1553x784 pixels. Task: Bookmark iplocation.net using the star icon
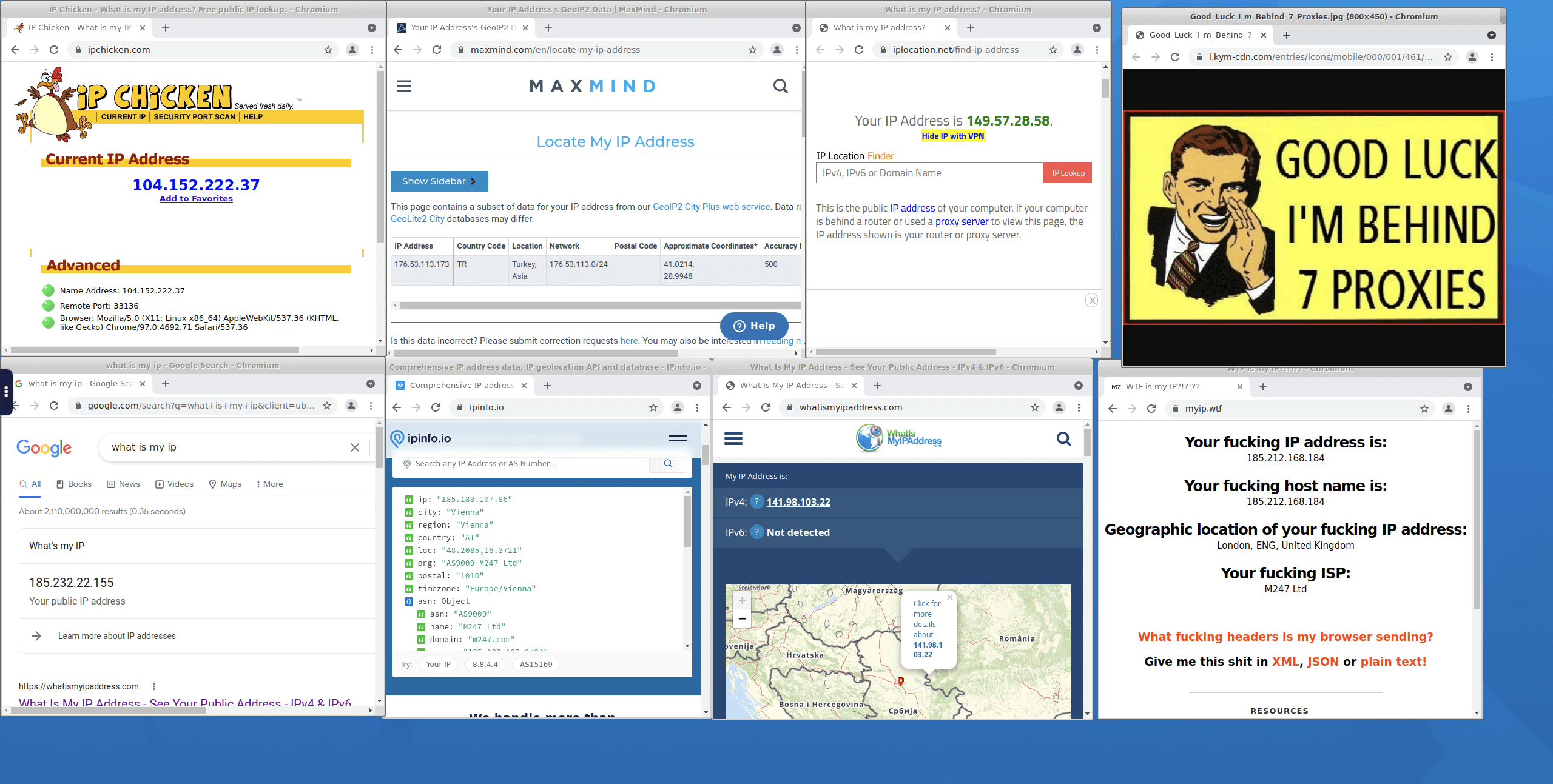(1053, 50)
